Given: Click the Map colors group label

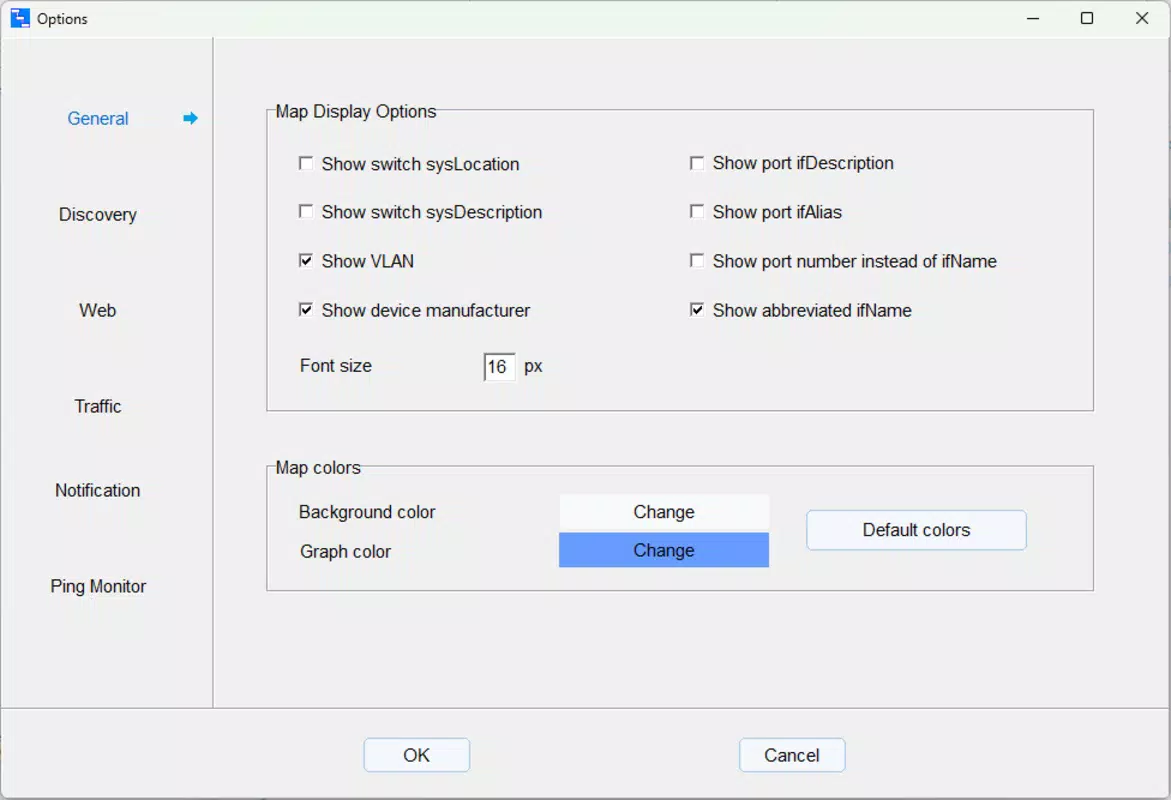Looking at the screenshot, I should coord(318,468).
